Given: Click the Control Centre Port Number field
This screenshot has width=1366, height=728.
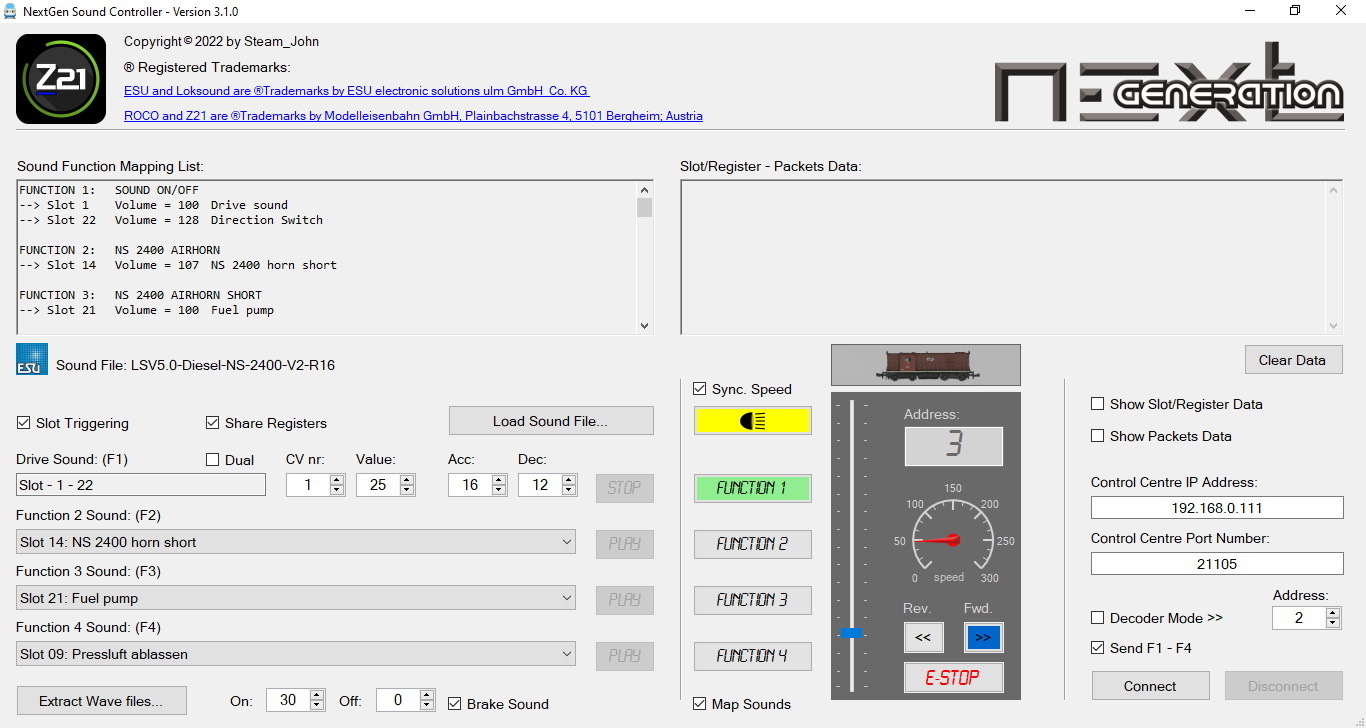Looking at the screenshot, I should [1217, 564].
